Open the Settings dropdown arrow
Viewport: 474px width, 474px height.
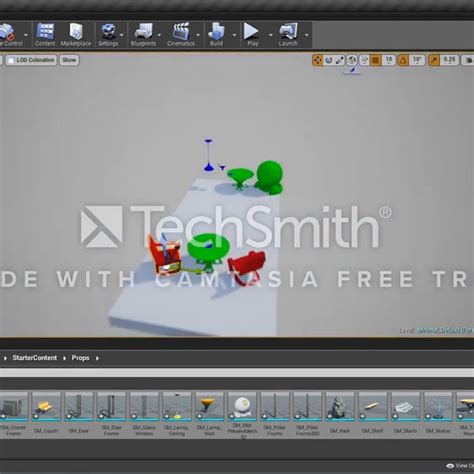122,35
